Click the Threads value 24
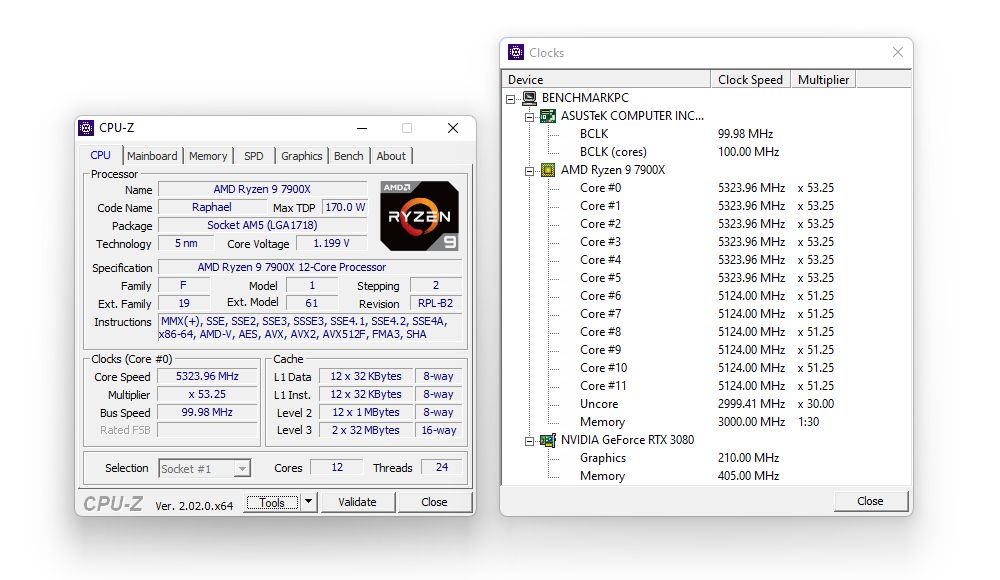 click(x=441, y=467)
